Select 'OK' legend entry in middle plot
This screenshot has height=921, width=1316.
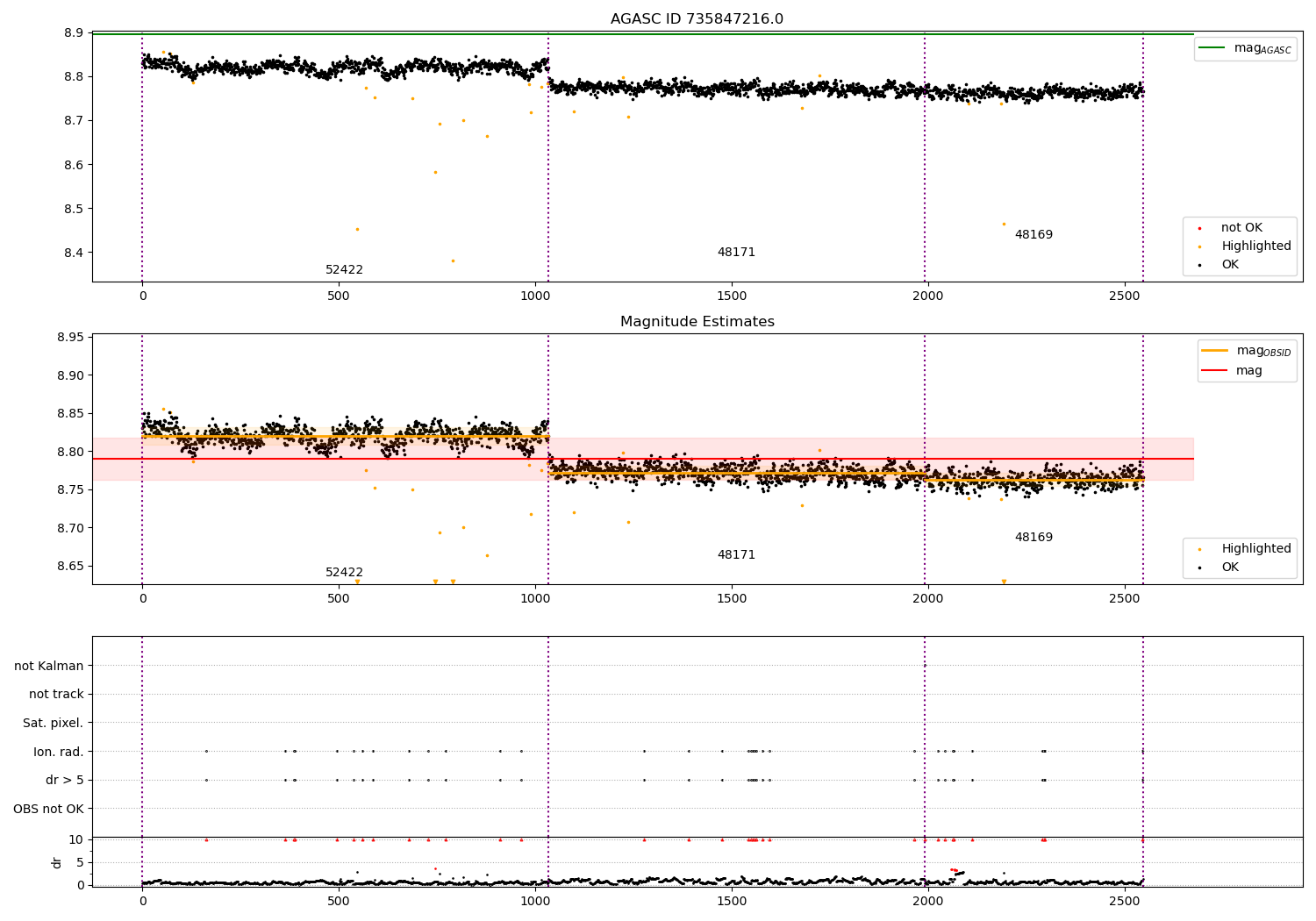pos(1230,568)
